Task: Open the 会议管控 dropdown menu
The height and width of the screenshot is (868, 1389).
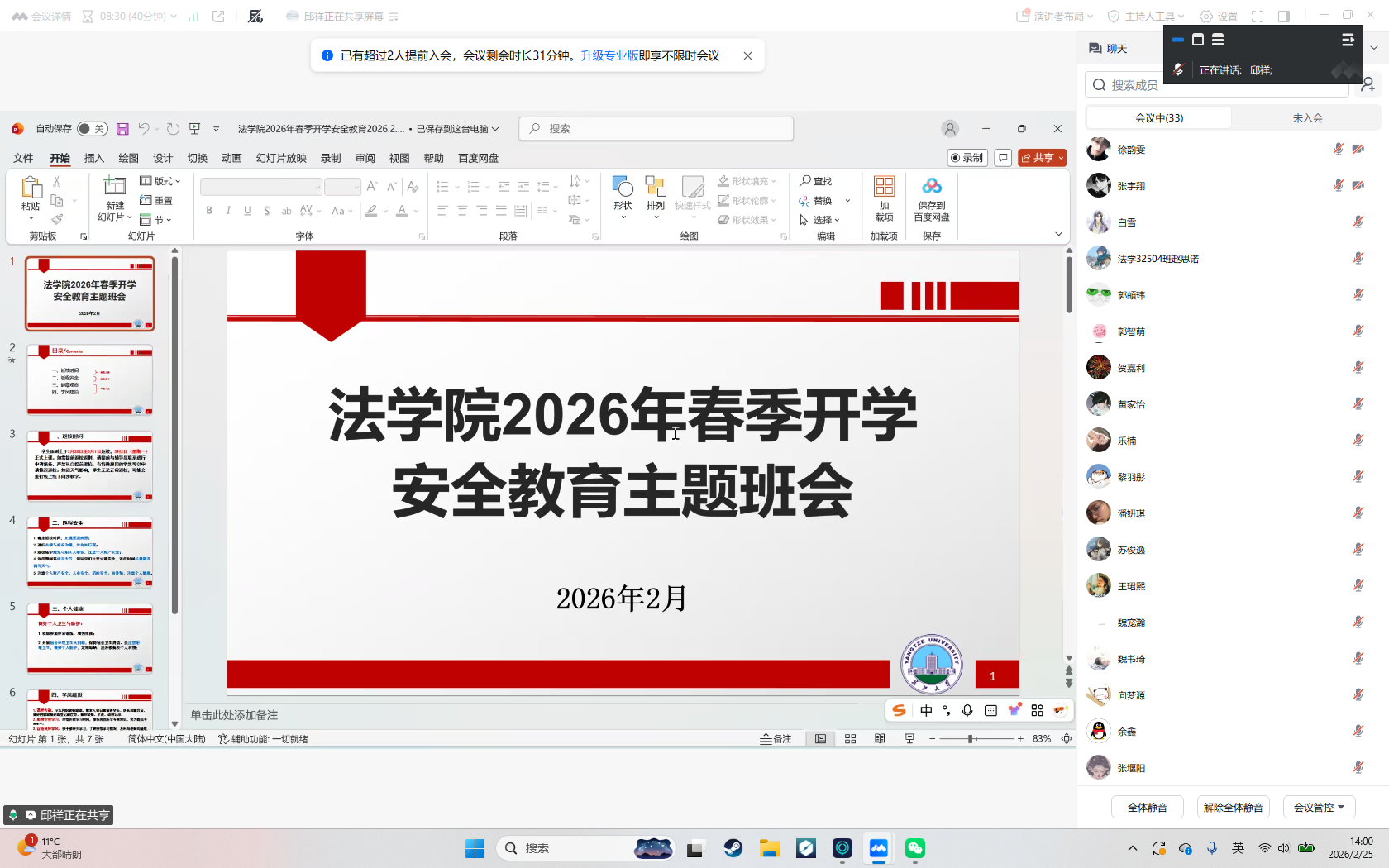Action: [x=1319, y=808]
